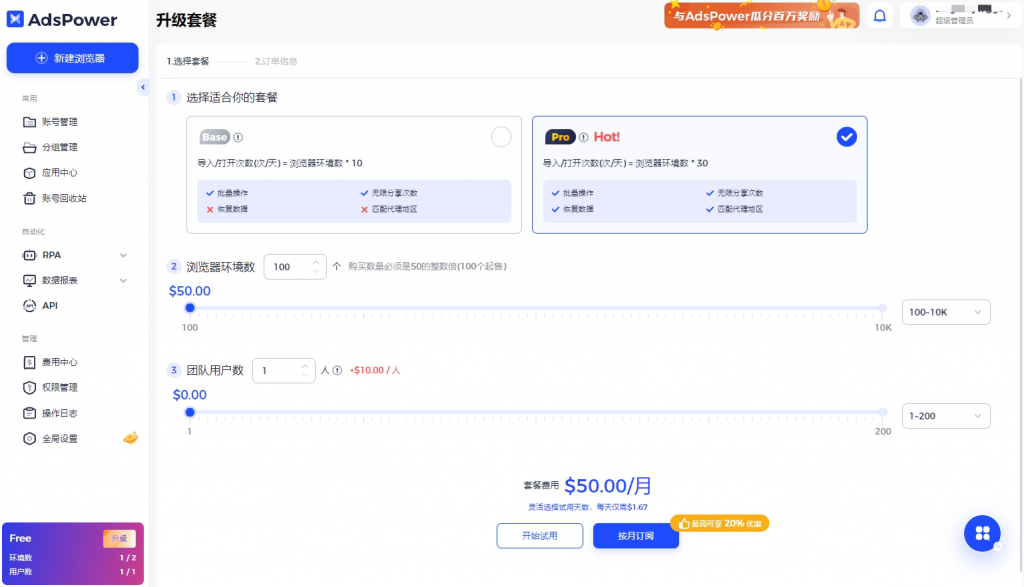Expand the RPA sidebar menu
The height and width of the screenshot is (587, 1024).
(123, 255)
